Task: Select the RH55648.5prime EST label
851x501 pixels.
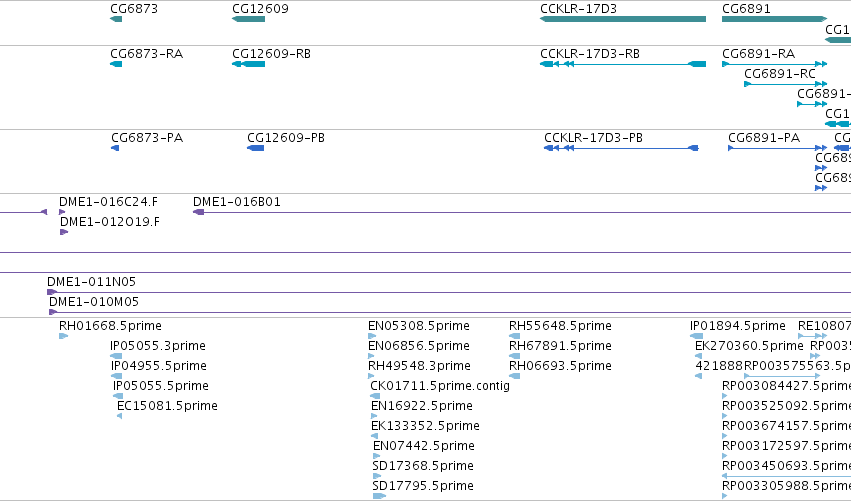Action: coord(560,326)
